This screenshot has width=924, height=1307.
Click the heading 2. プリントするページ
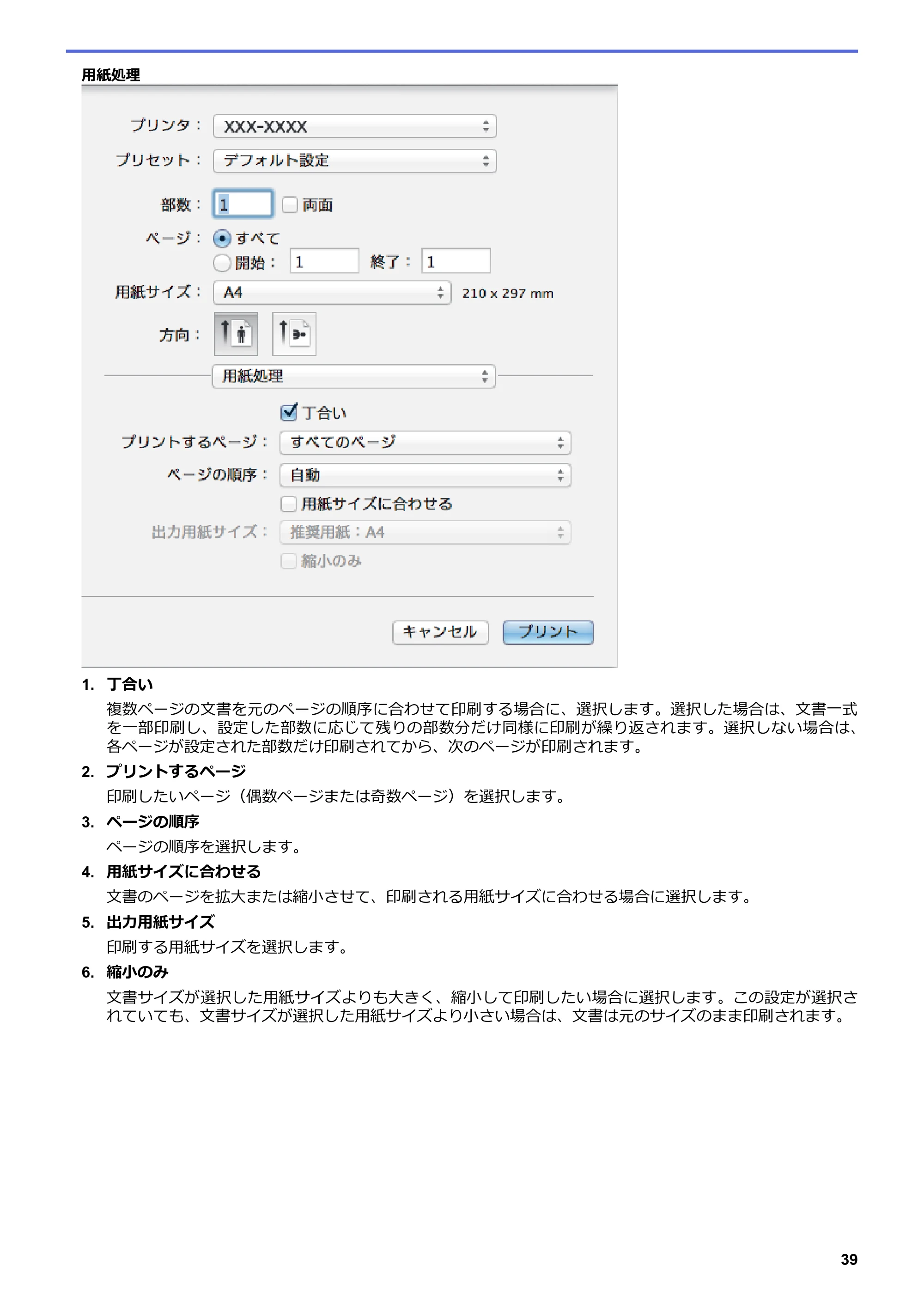point(164,772)
